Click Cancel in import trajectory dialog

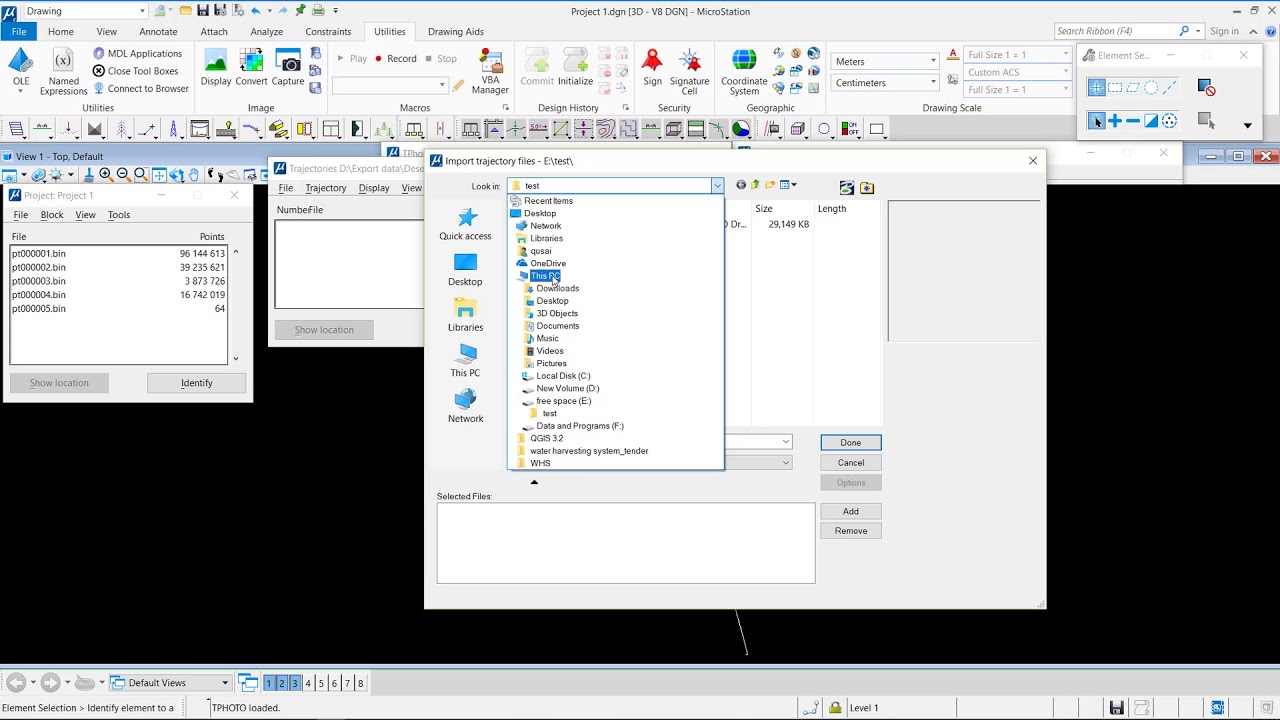click(851, 463)
